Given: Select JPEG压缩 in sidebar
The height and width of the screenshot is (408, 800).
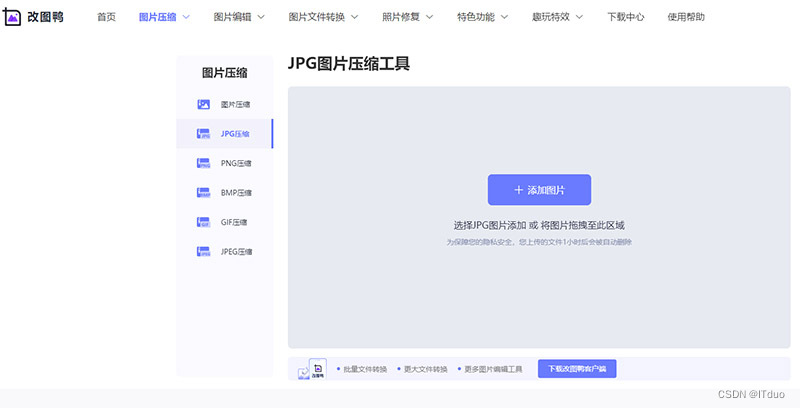Looking at the screenshot, I should (224, 252).
